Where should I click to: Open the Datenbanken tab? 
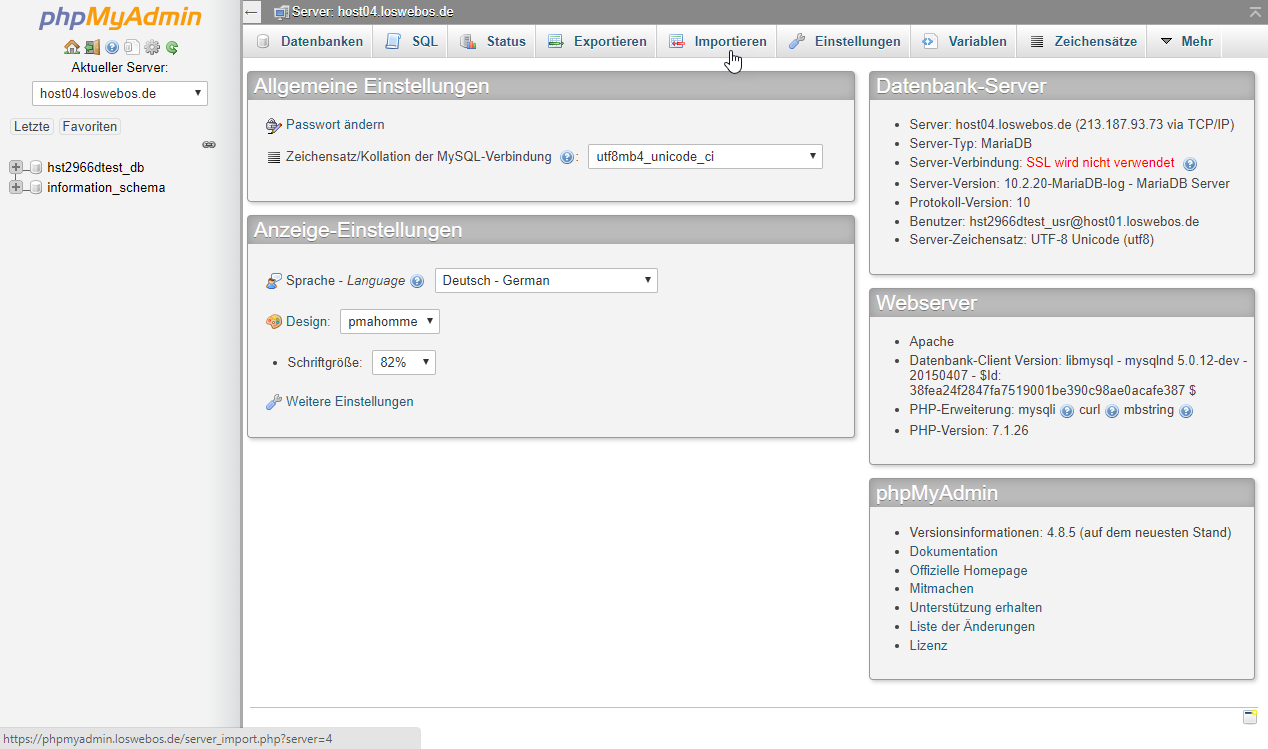tap(310, 42)
